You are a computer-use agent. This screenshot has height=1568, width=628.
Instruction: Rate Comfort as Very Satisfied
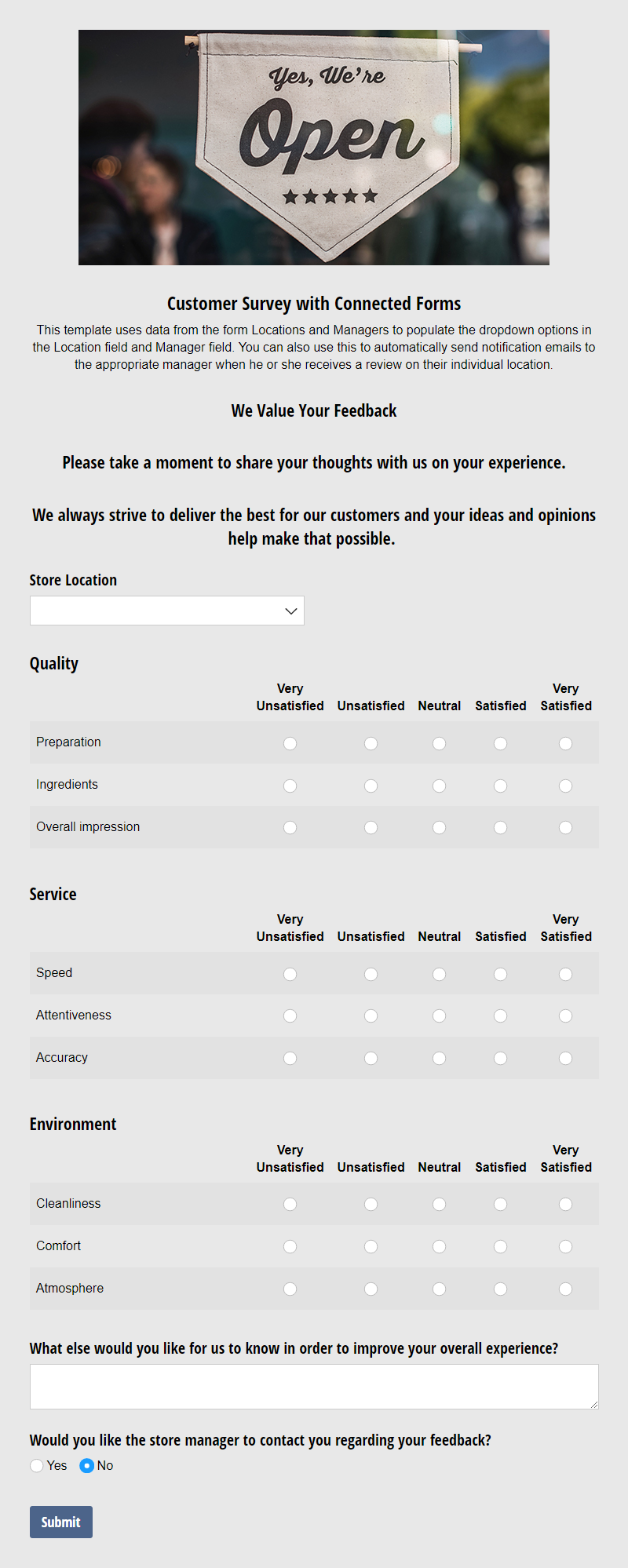[565, 1246]
